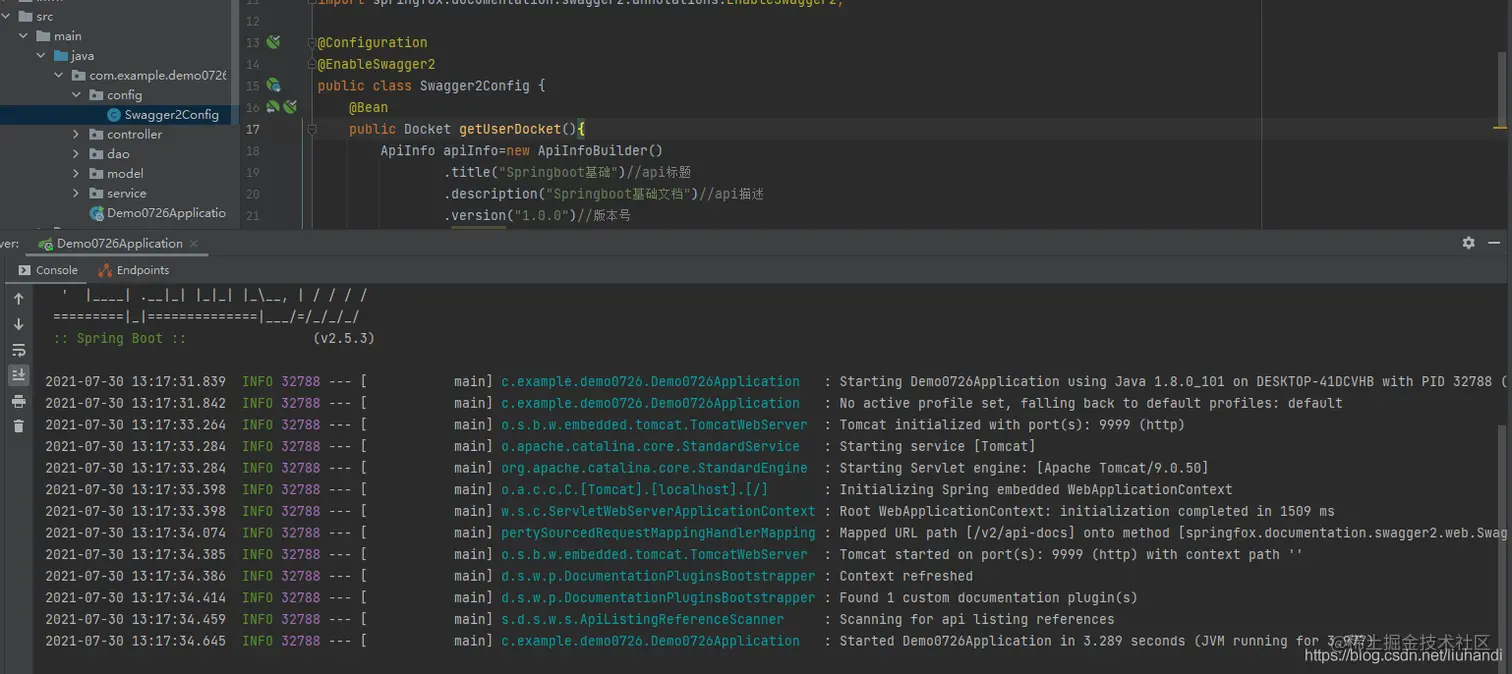Click the Endpoints tab icon
Viewport: 1512px width, 674px height.
pos(105,270)
